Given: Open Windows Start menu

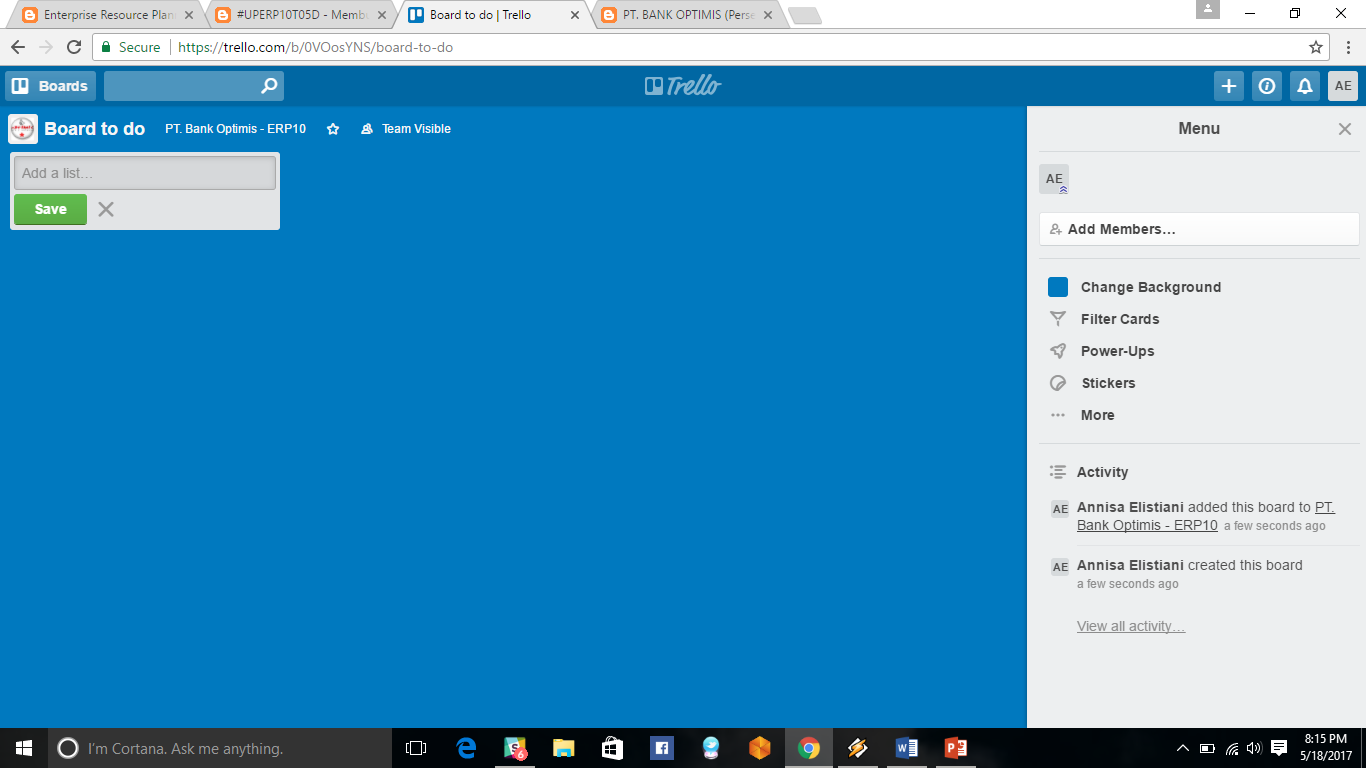Looking at the screenshot, I should [x=24, y=748].
